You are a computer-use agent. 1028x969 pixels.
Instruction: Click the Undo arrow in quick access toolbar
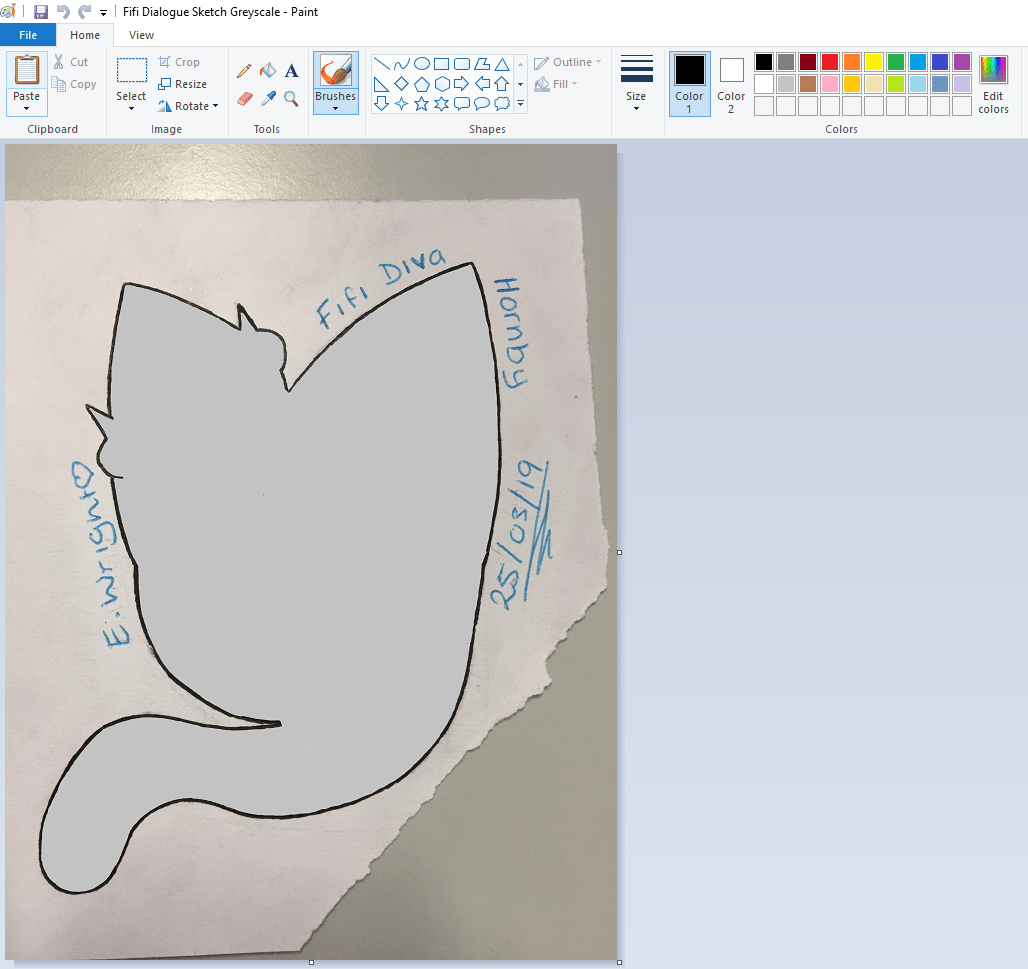click(x=62, y=12)
